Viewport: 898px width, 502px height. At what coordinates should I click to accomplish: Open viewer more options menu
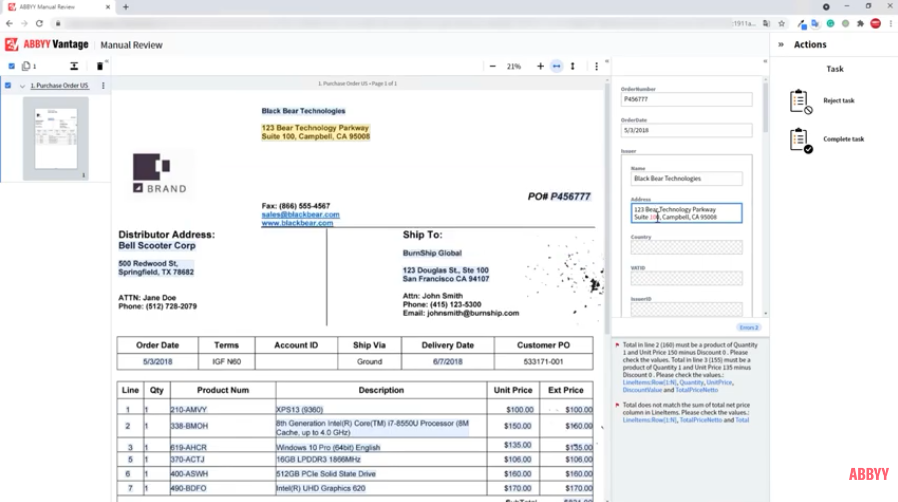pyautogui.click(x=596, y=66)
